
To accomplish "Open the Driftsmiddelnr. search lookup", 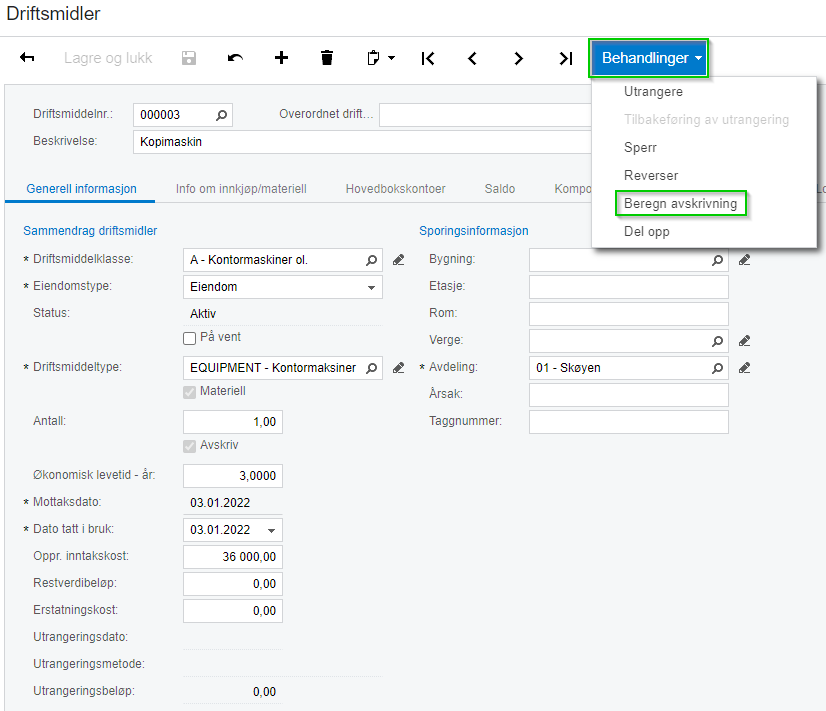I will [221, 115].
